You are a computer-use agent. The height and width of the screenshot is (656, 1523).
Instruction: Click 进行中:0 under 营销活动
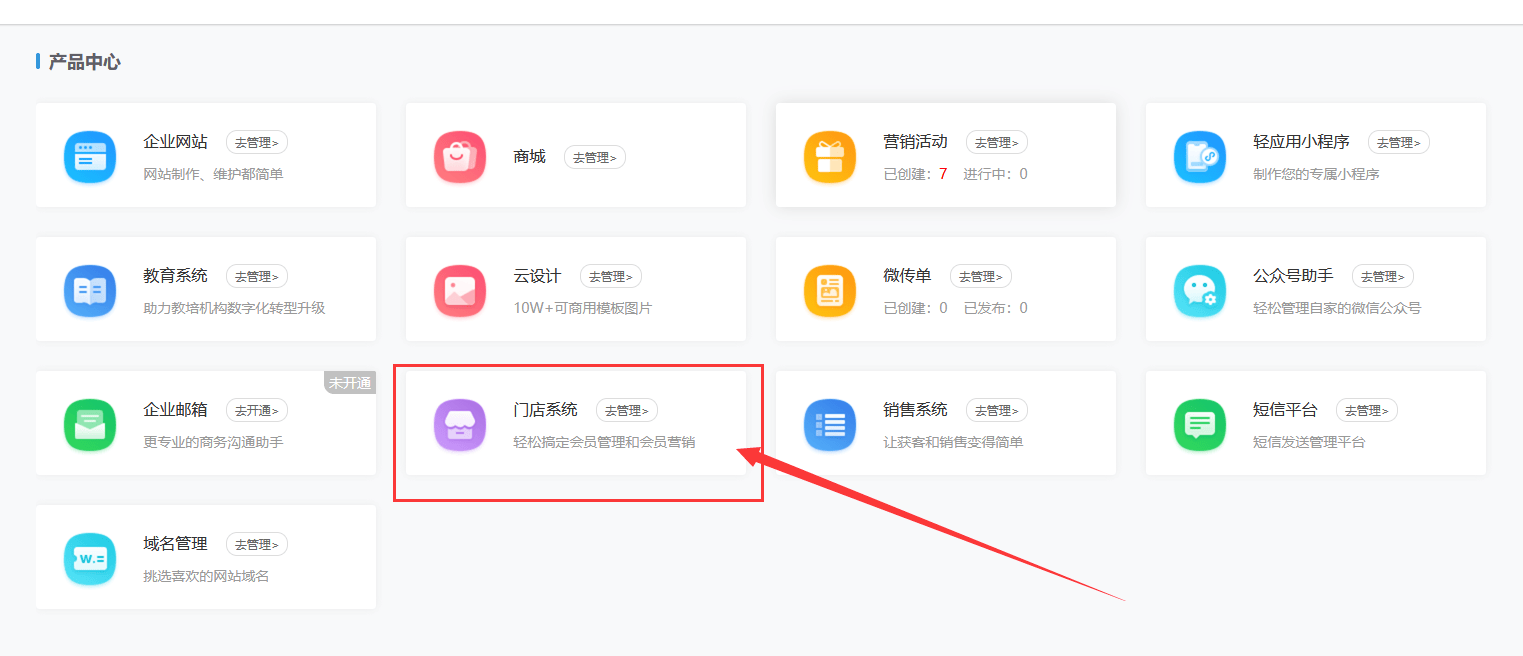pos(996,174)
